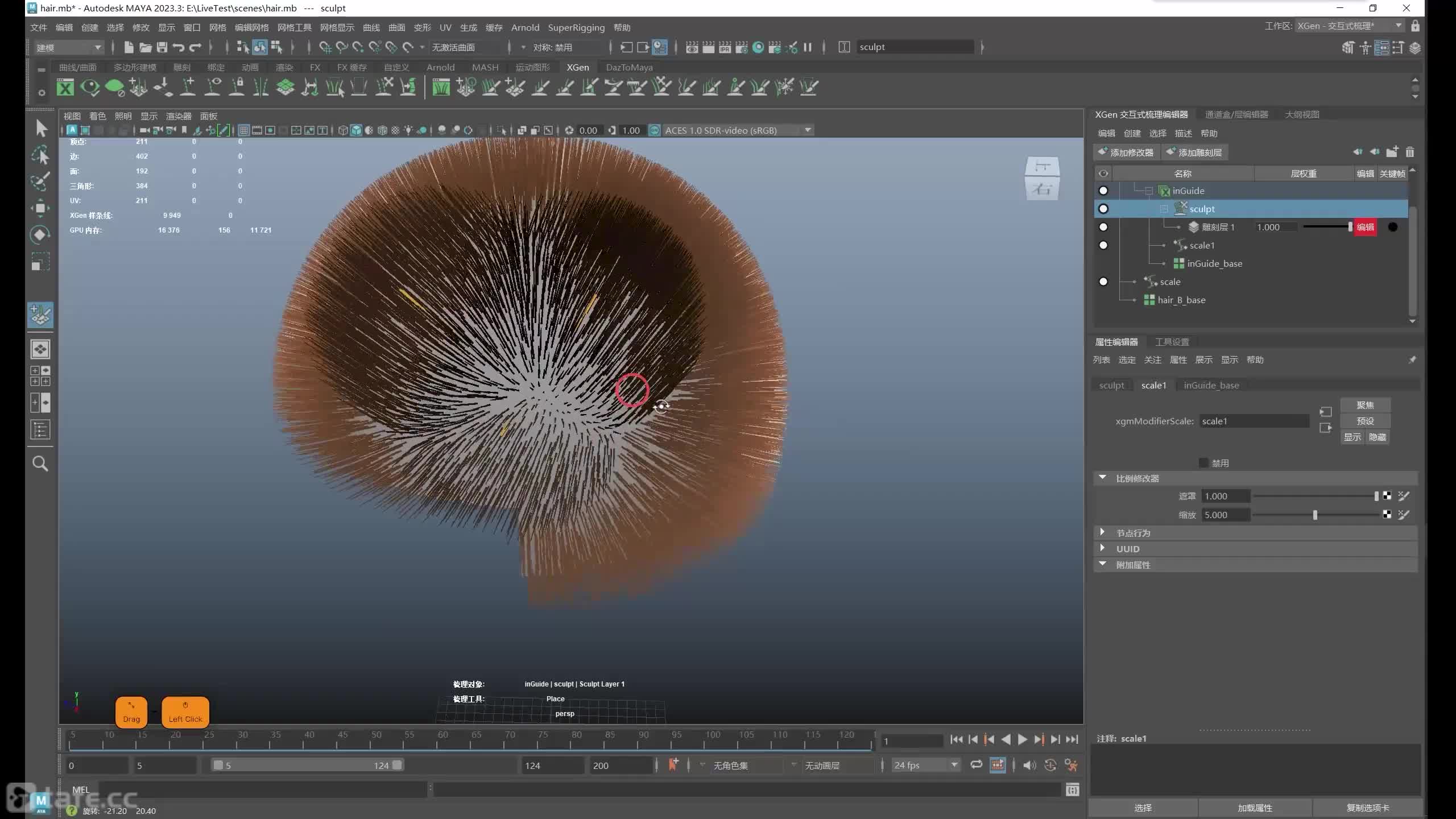Switch to the 通道盒/层编辑器 tab

click(1236, 114)
